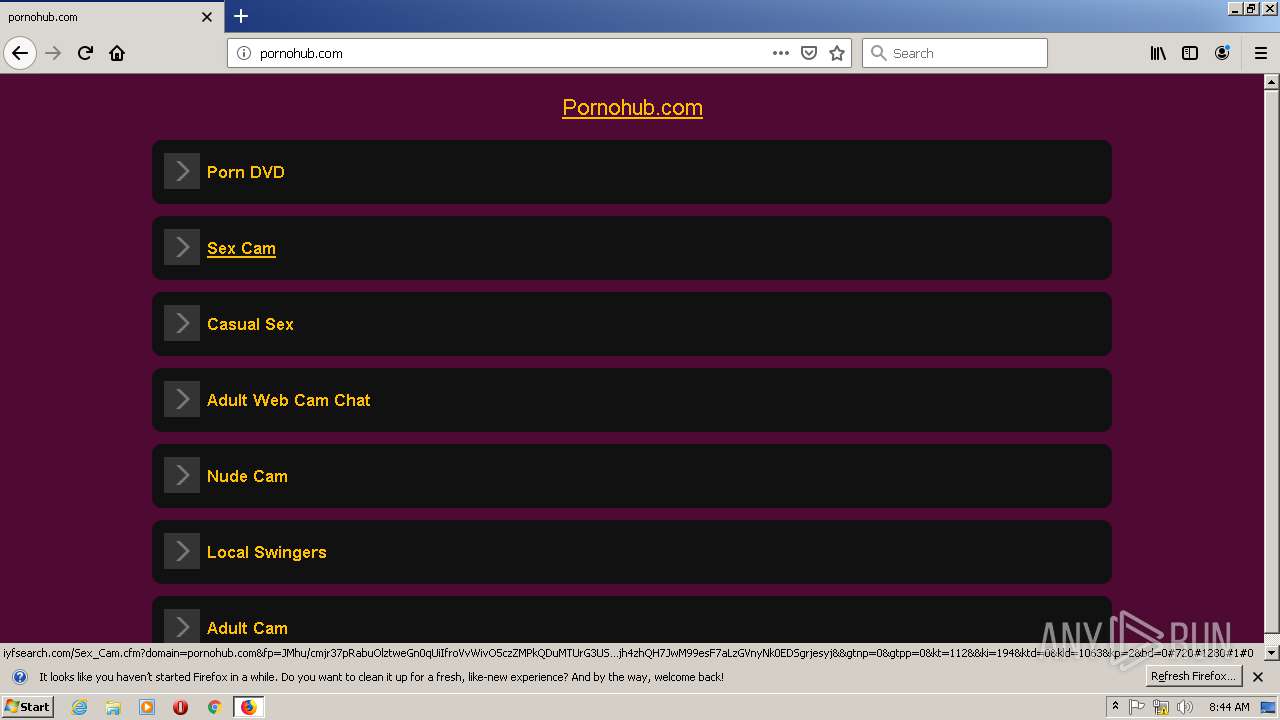The height and width of the screenshot is (720, 1280).
Task: Open the Firefox hamburger menu
Action: 1261,53
